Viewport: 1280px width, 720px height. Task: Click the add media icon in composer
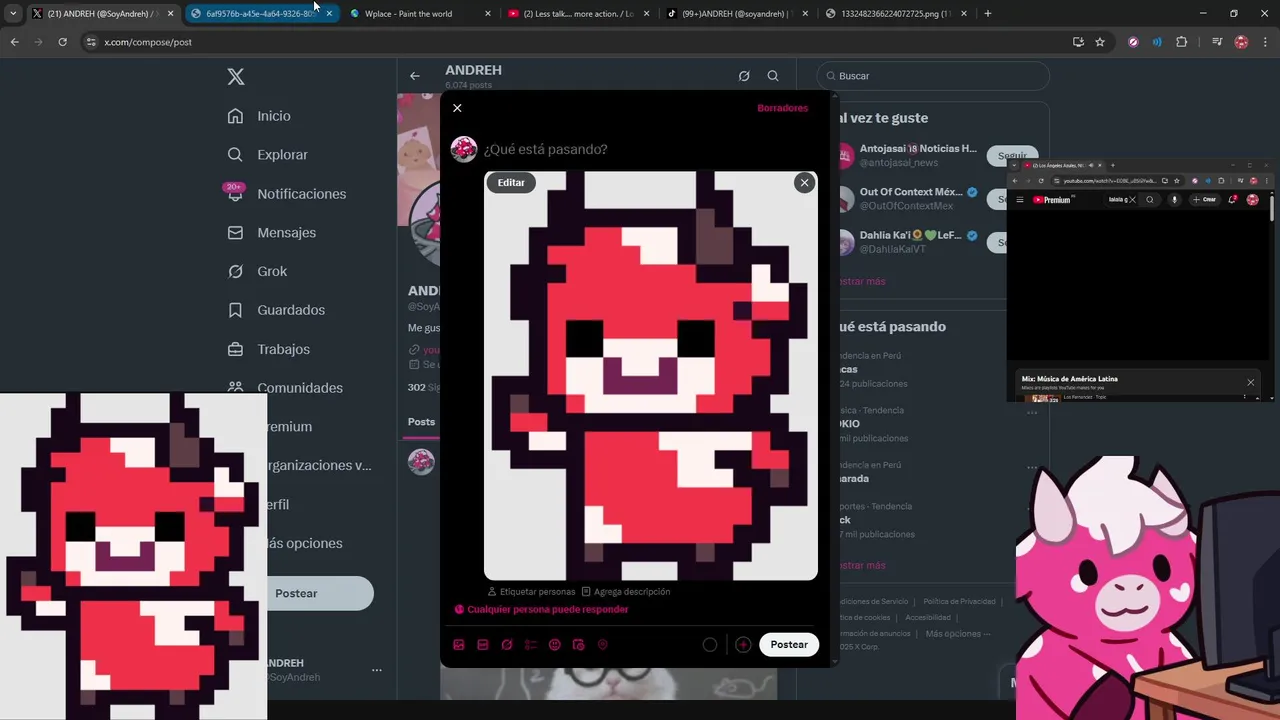[459, 645]
